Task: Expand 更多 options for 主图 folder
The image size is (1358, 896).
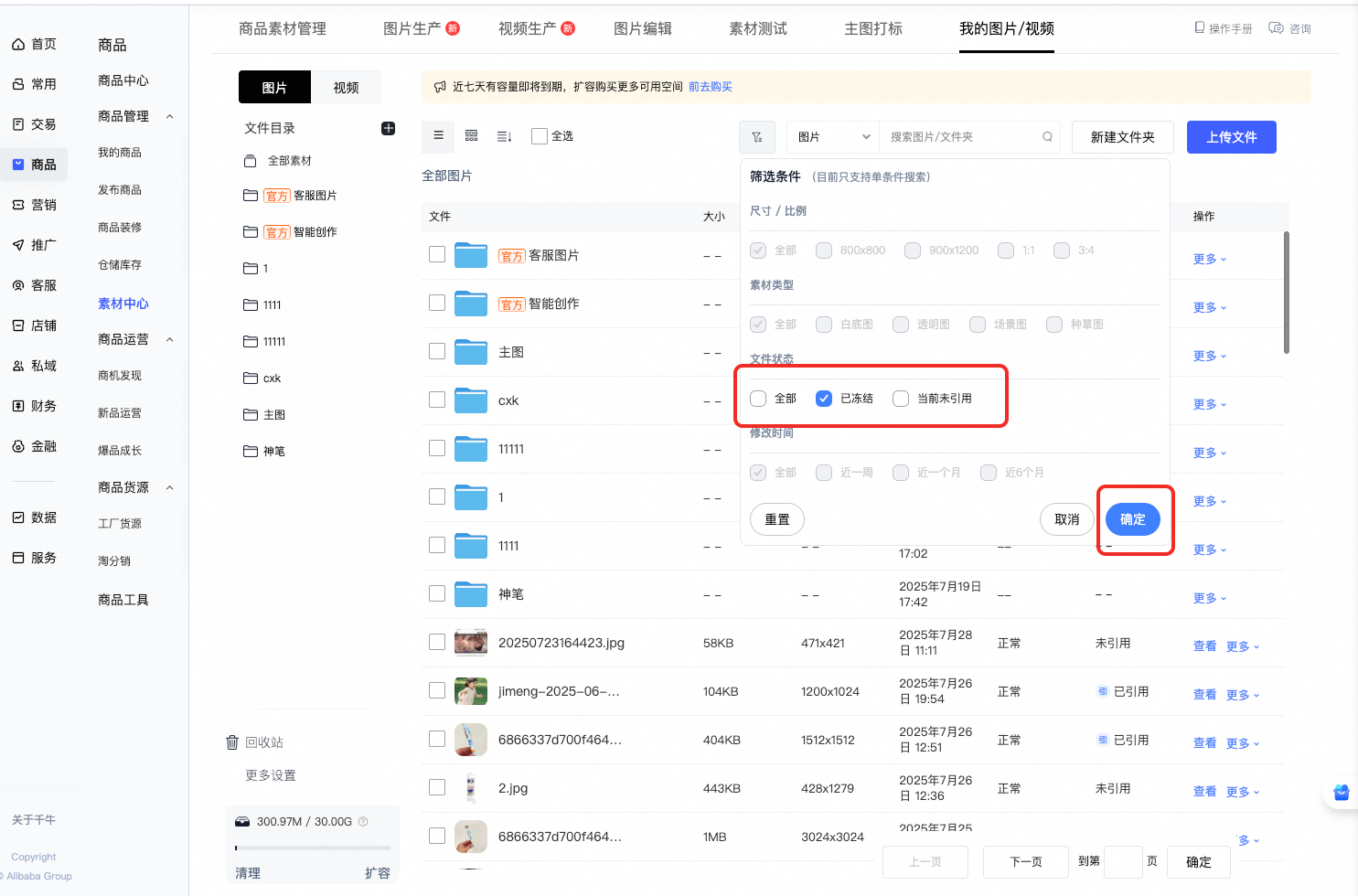Action: (1210, 356)
